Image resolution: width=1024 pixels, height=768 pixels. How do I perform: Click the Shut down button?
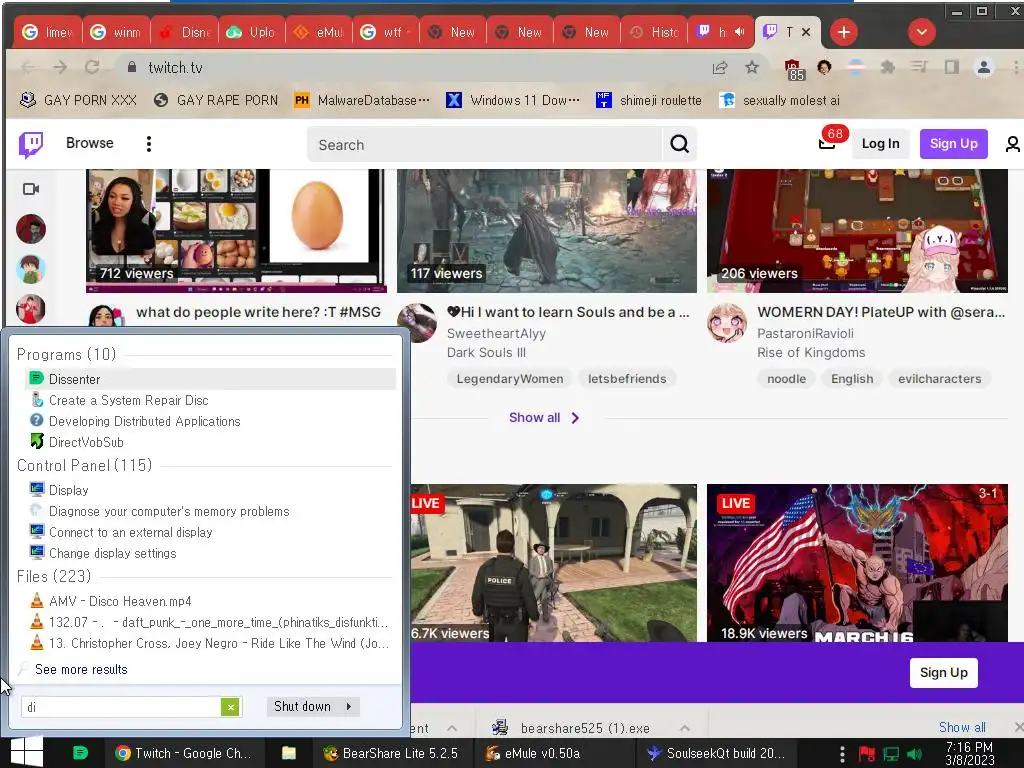point(302,706)
